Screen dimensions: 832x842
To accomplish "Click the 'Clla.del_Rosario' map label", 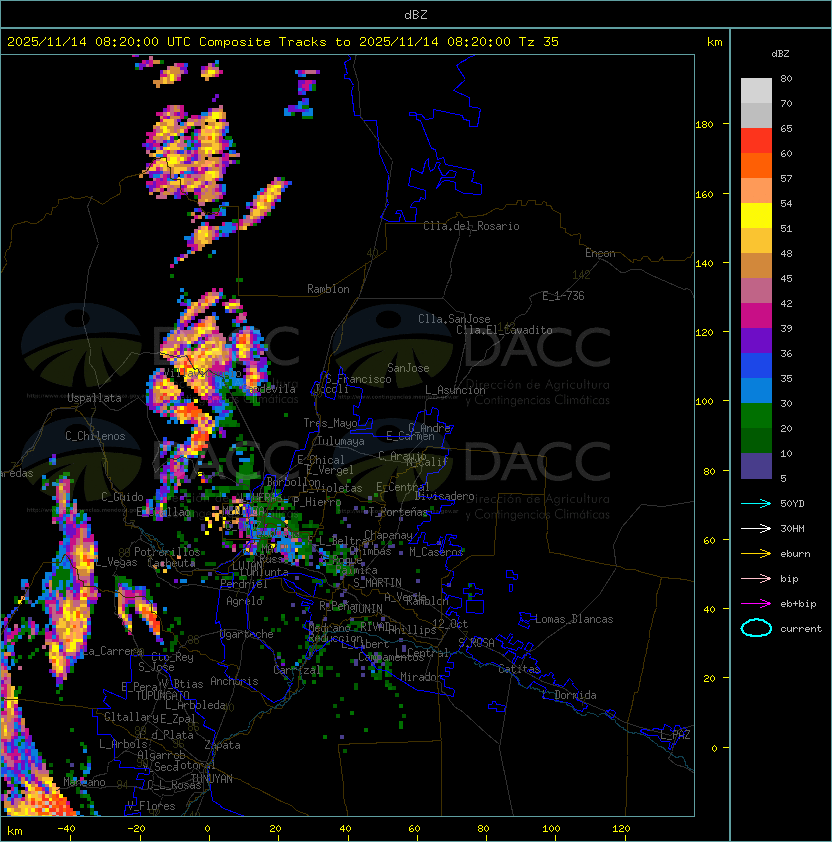I will [471, 226].
